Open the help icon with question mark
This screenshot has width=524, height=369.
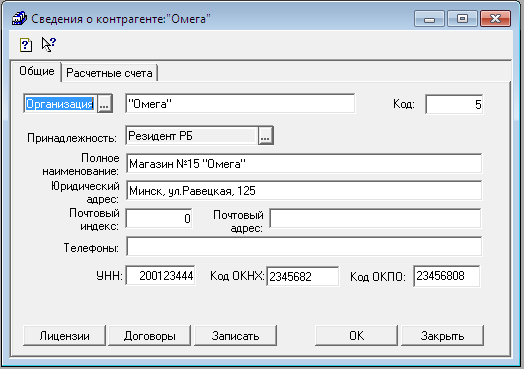pos(26,45)
